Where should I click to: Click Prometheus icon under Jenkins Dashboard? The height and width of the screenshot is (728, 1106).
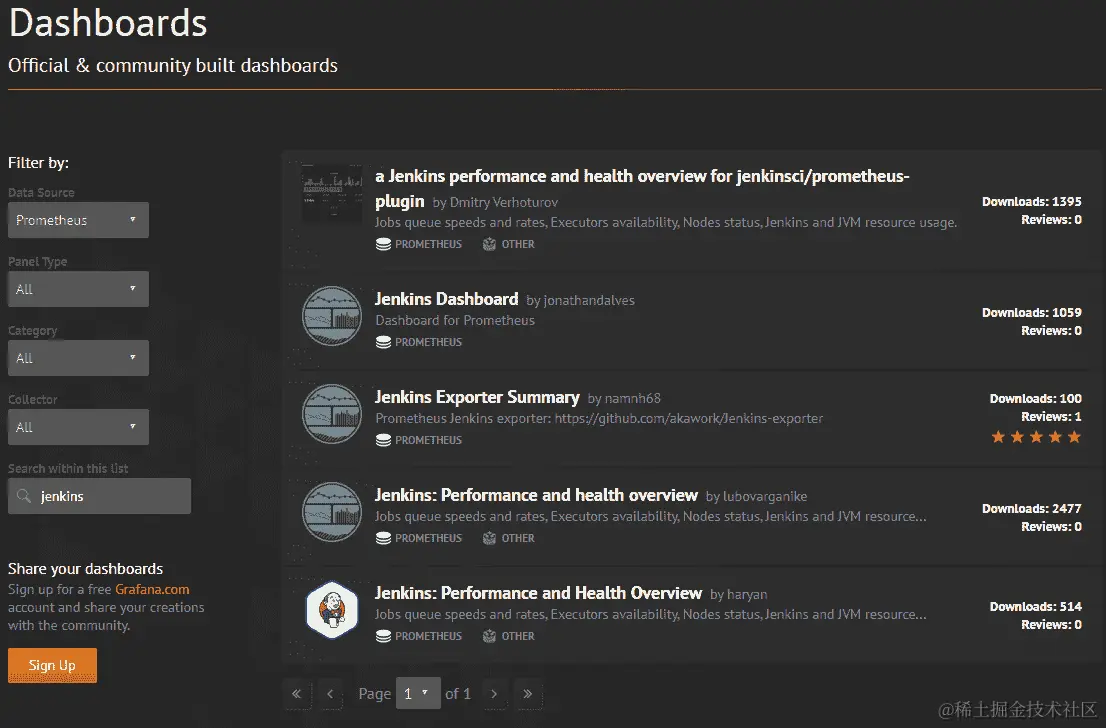pyautogui.click(x=383, y=342)
